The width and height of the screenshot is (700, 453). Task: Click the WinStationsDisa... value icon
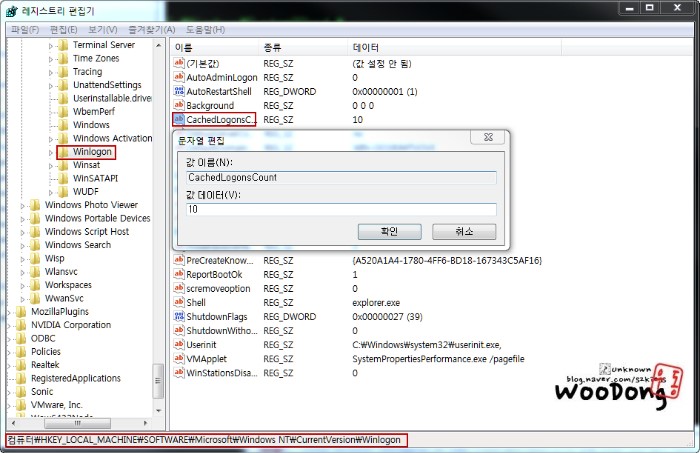click(x=179, y=373)
